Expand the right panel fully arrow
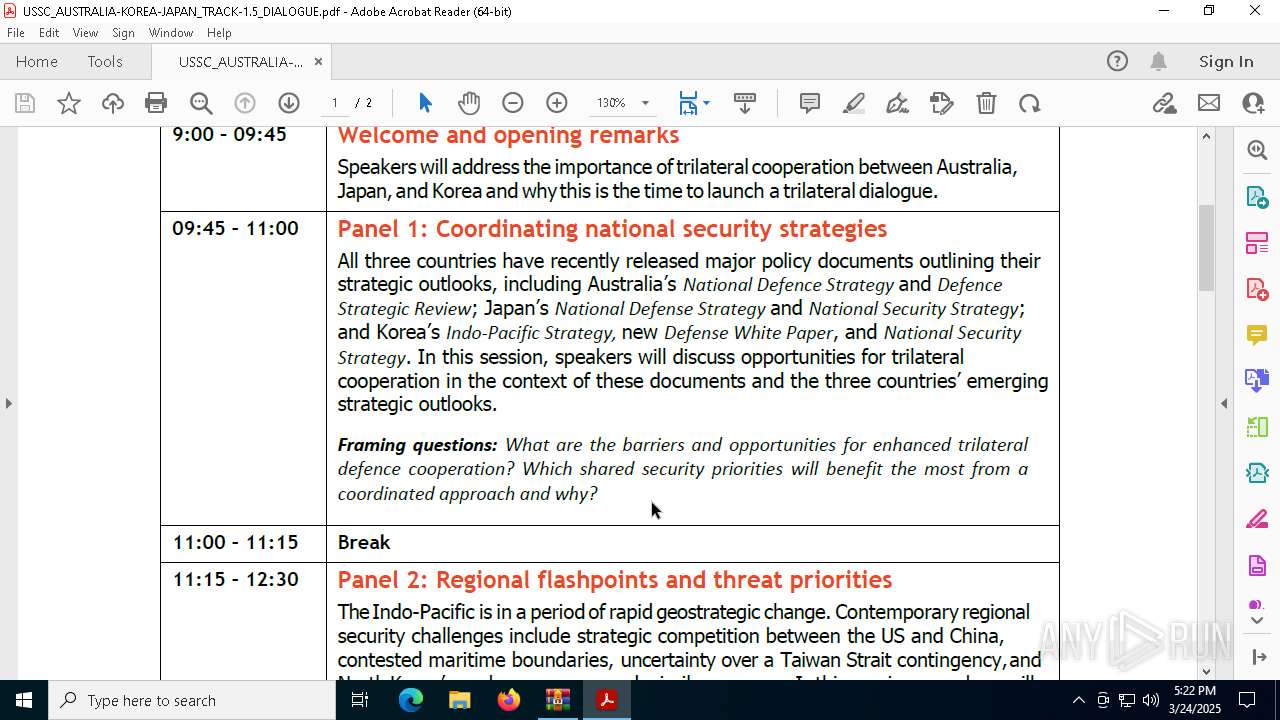Screen dimensions: 1280x720 (1258, 656)
